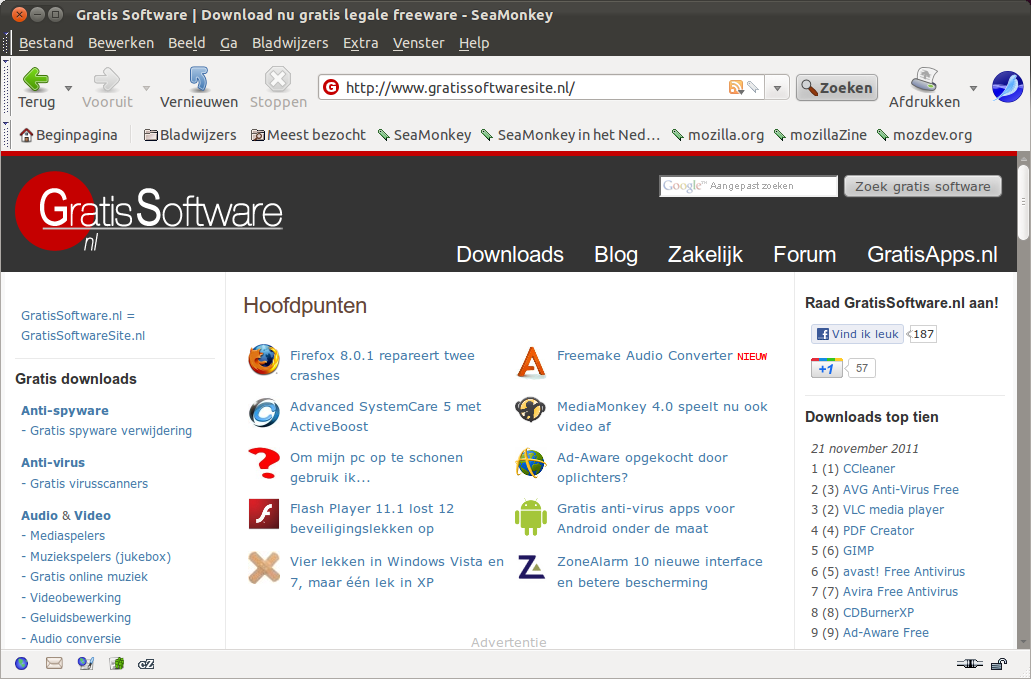The height and width of the screenshot is (679, 1031).
Task: Expand the Afdrukken options dropdown arrow
Action: (973, 88)
